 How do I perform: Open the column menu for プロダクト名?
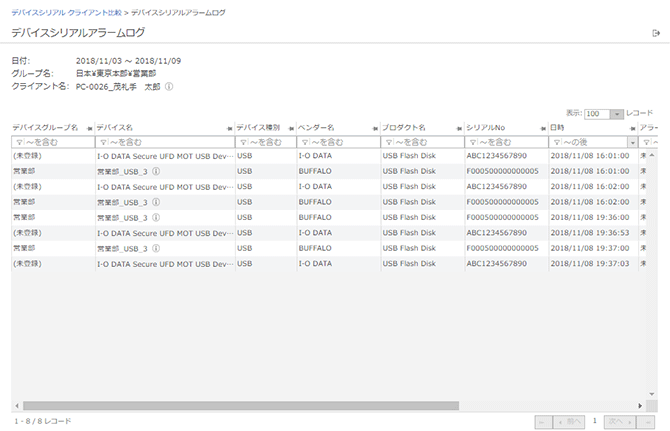tap(456, 129)
